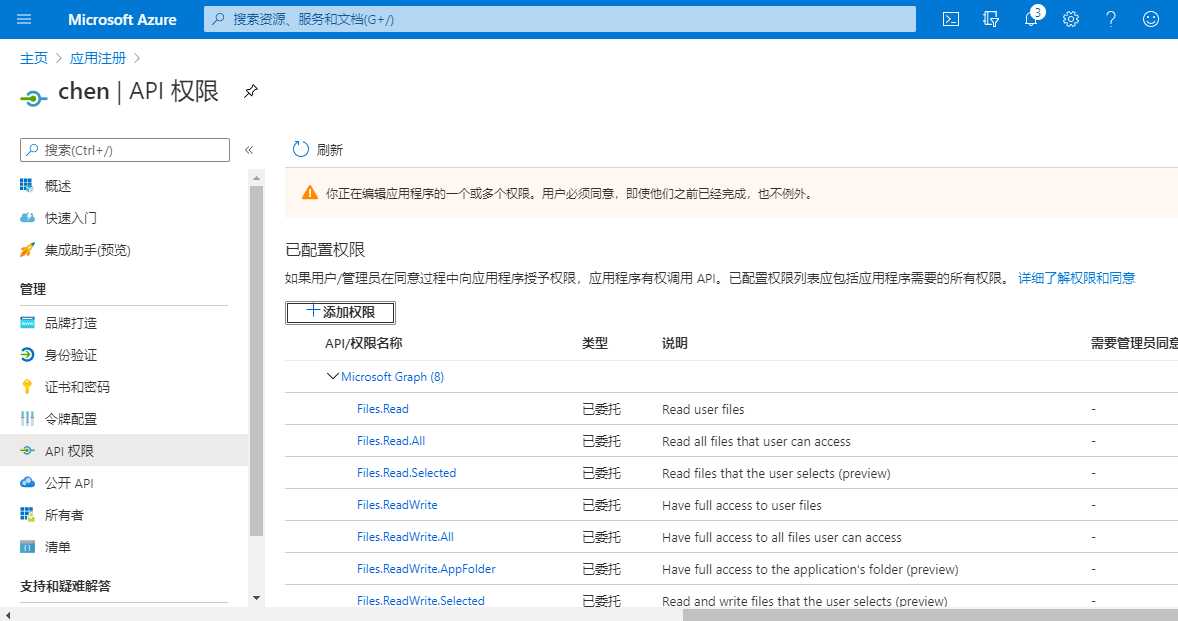Click the horizontal scroll left arrow

pyautogui.click(x=7, y=615)
